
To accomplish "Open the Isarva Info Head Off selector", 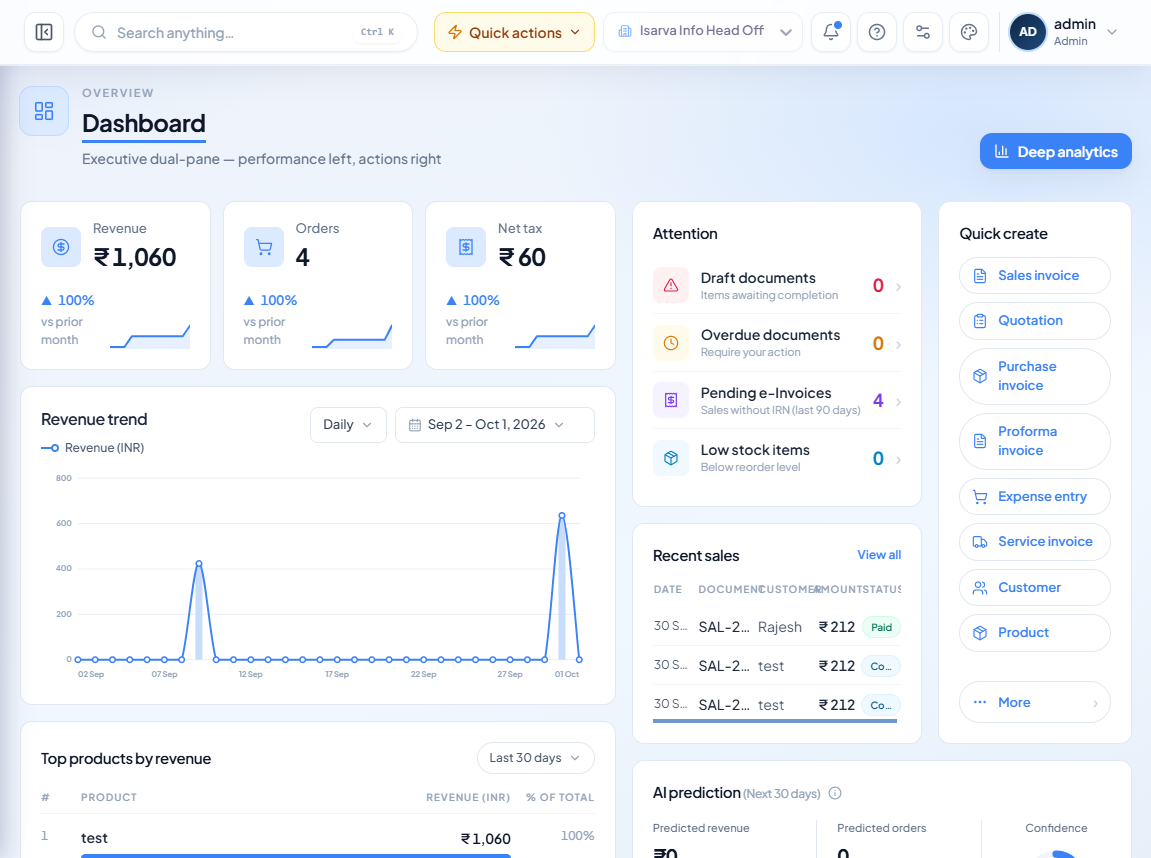I will (x=703, y=32).
